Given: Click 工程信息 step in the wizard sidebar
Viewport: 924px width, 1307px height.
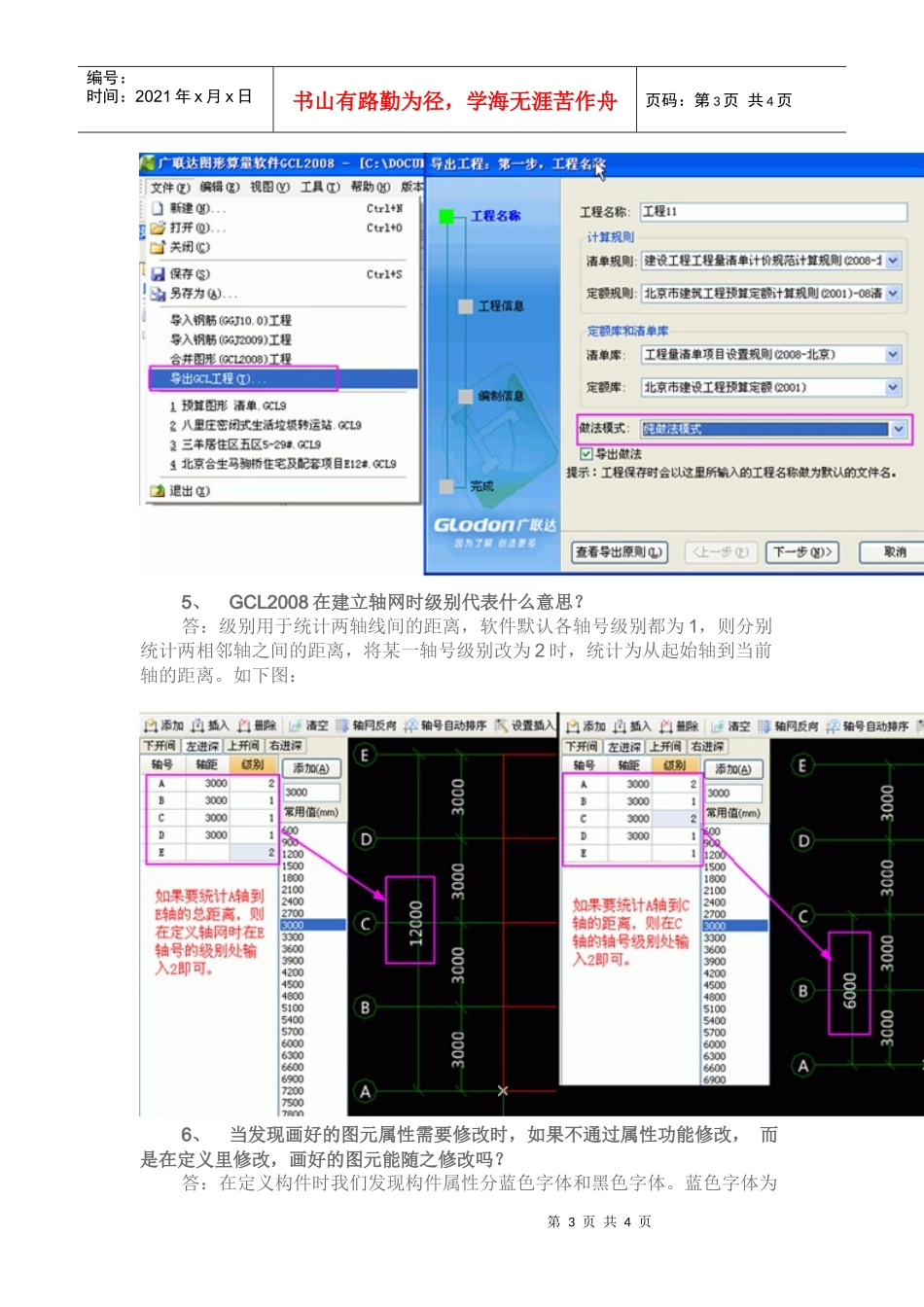Looking at the screenshot, I should click(500, 306).
